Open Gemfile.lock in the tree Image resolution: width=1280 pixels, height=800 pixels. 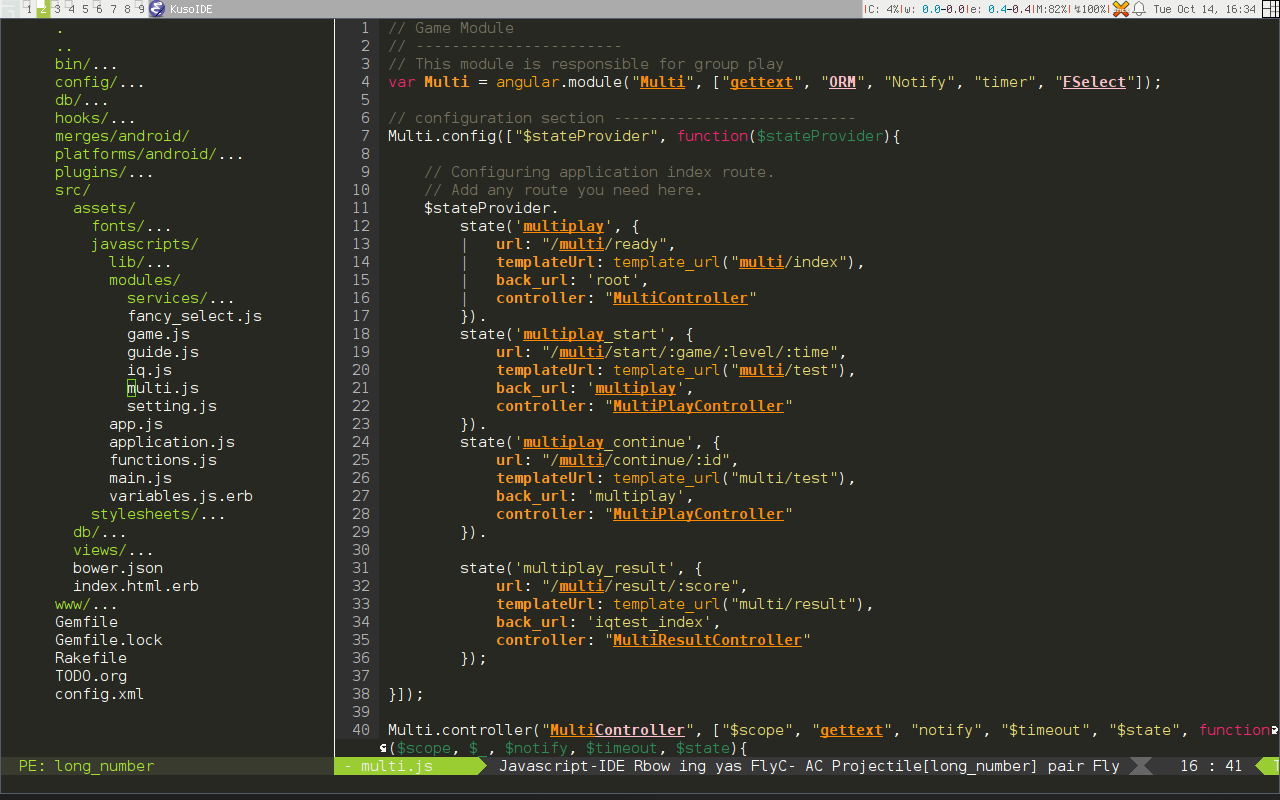(x=109, y=640)
